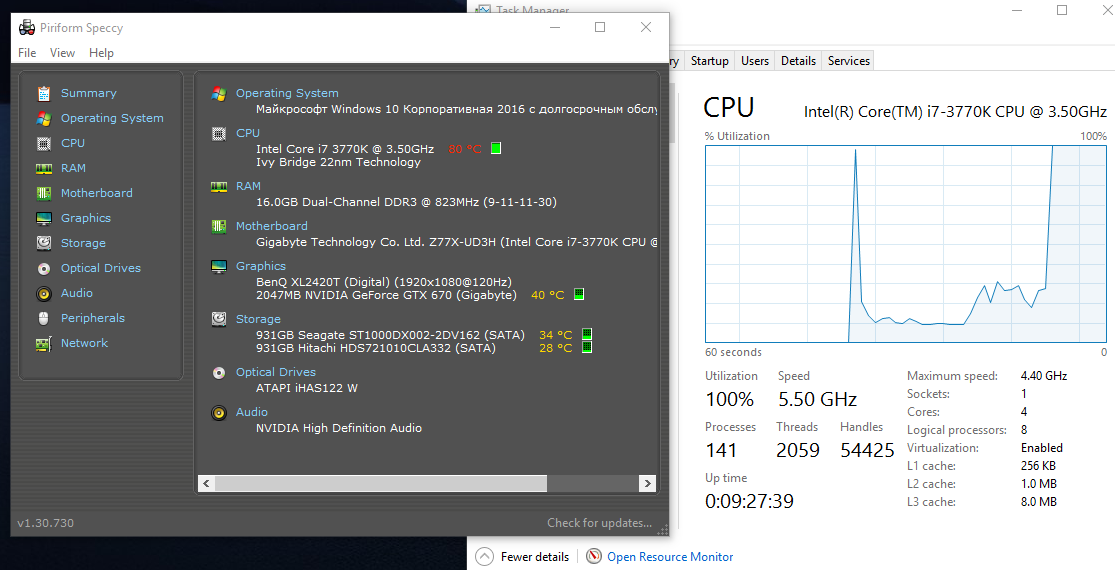Click the BenQ XL2420T monitor text line
The width and height of the screenshot is (1115, 570).
click(x=383, y=281)
